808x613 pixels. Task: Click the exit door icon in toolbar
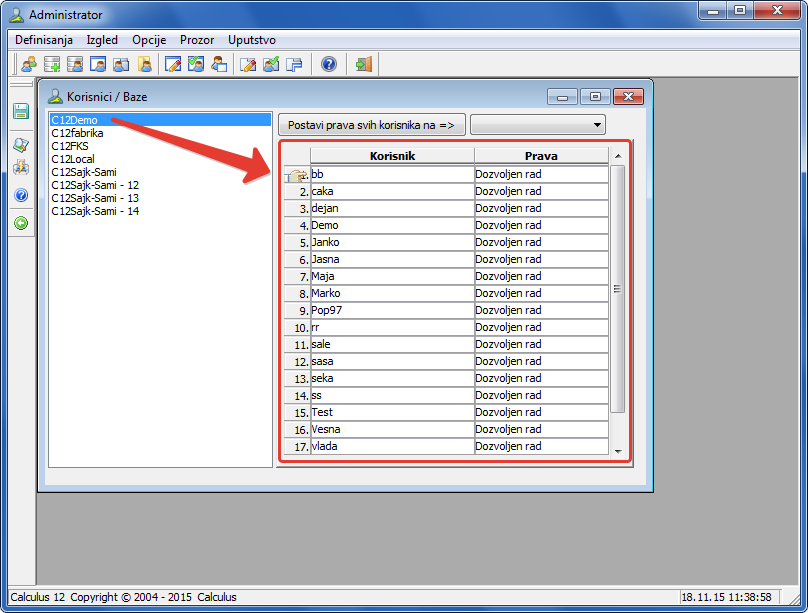(x=363, y=64)
